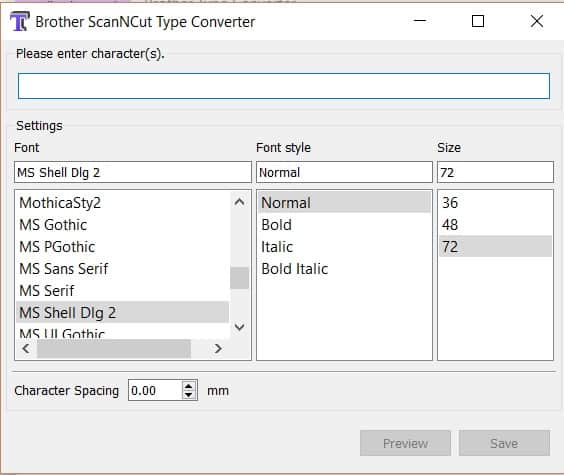Pick size 36
Image resolution: width=564 pixels, height=475 pixels.
(495, 202)
